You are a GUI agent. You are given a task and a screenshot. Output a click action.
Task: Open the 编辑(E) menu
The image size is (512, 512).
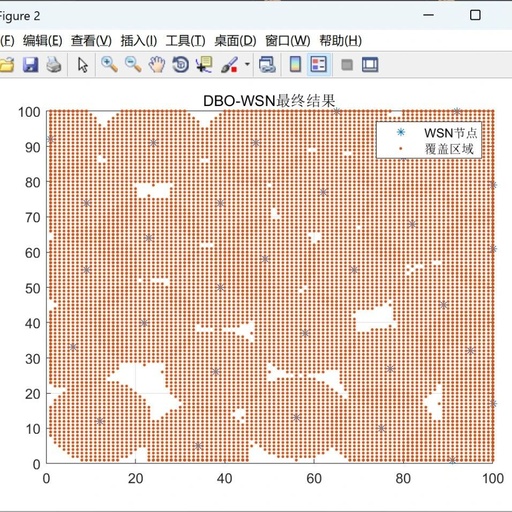click(43, 41)
